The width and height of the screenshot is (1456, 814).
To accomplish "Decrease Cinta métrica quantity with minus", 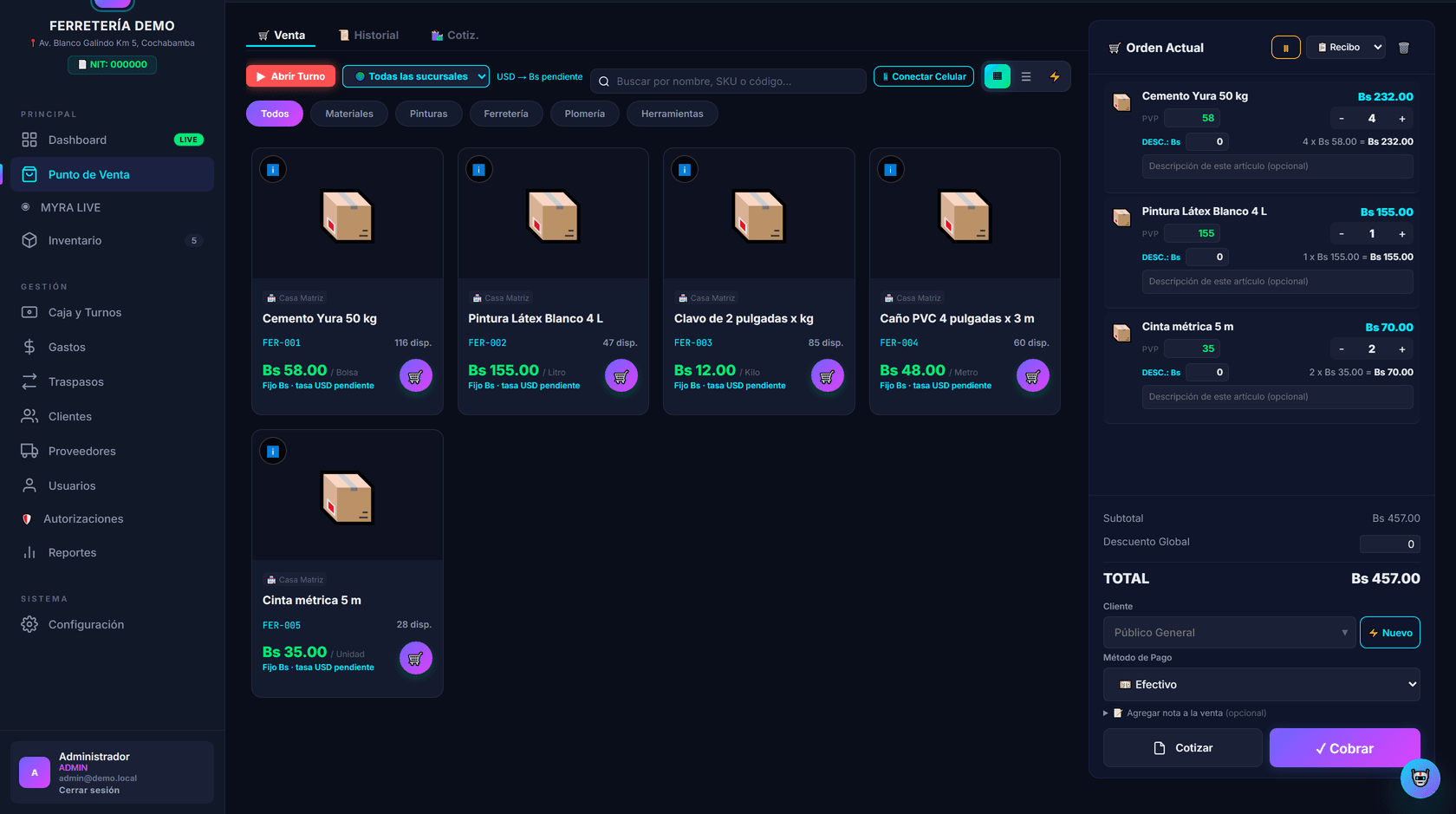I will point(1342,349).
